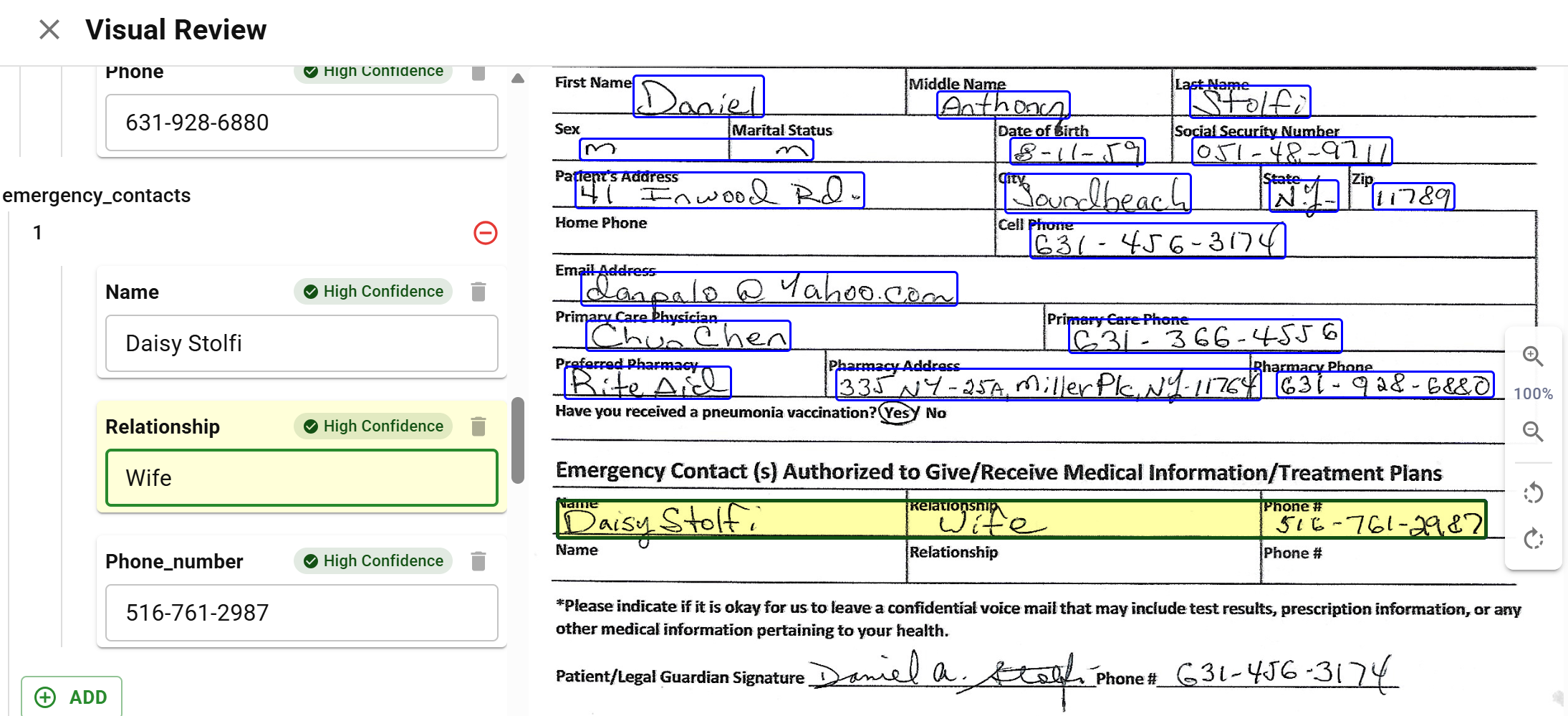Remove emergency contact 1 via the minus icon
The image size is (1568, 716).
pyautogui.click(x=486, y=233)
